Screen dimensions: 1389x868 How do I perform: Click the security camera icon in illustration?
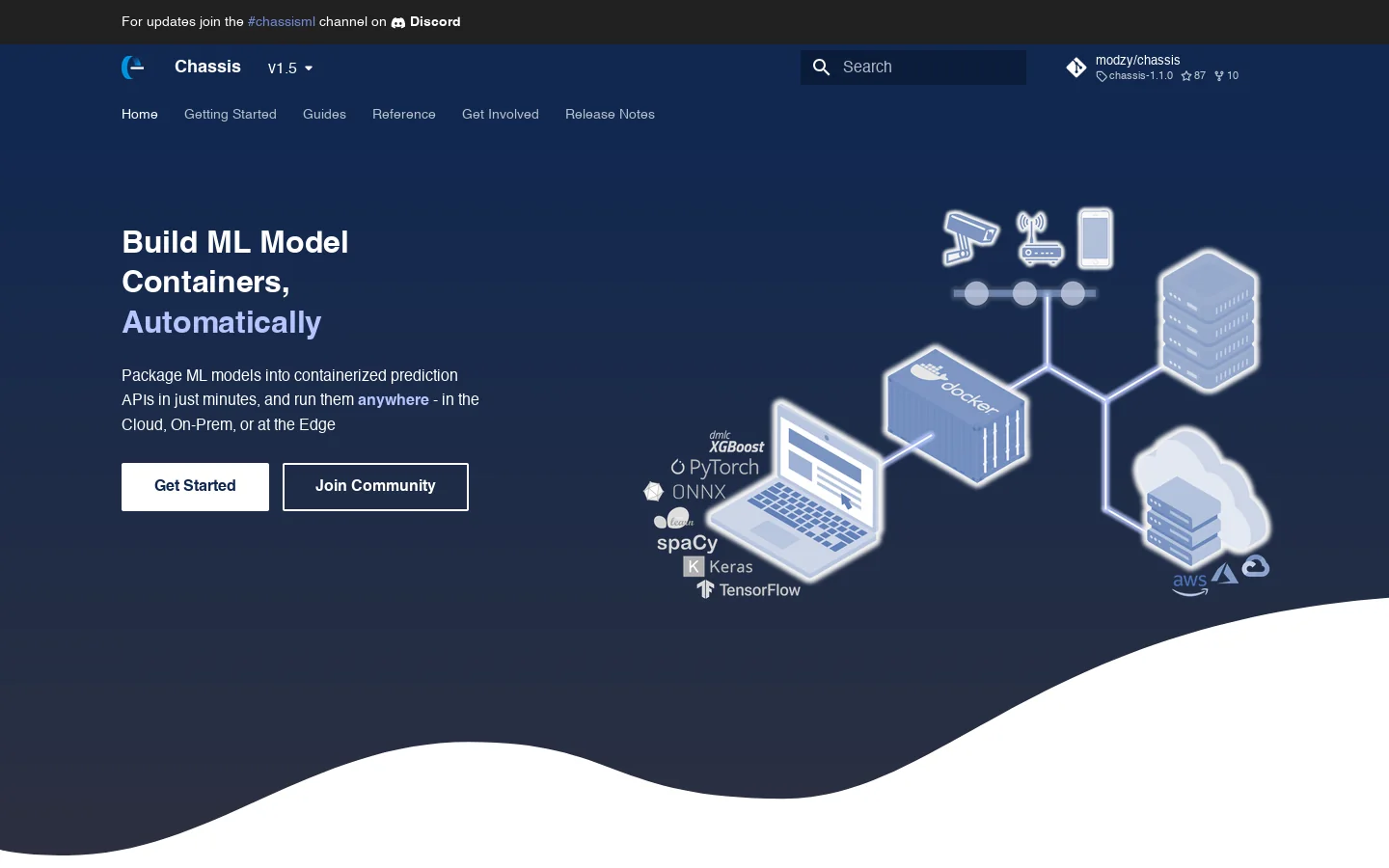[x=970, y=237]
